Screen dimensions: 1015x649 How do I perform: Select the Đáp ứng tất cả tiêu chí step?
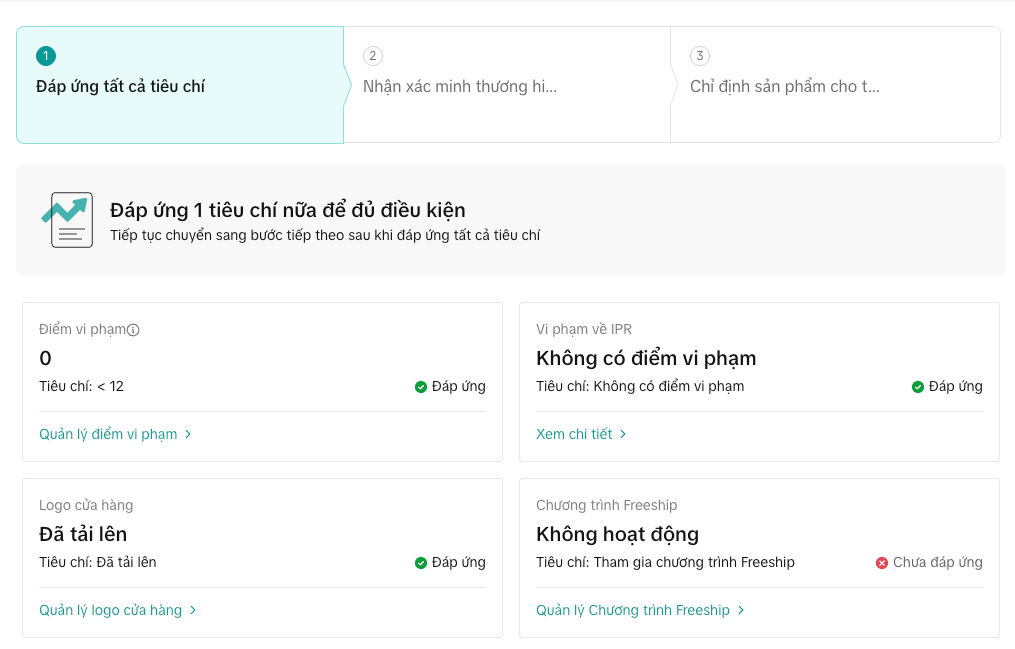click(x=120, y=87)
